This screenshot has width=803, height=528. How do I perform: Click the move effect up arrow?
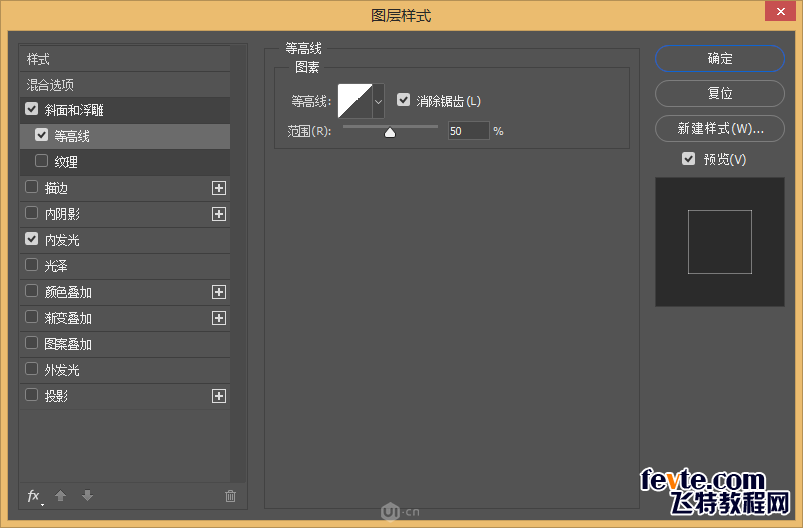tap(60, 496)
